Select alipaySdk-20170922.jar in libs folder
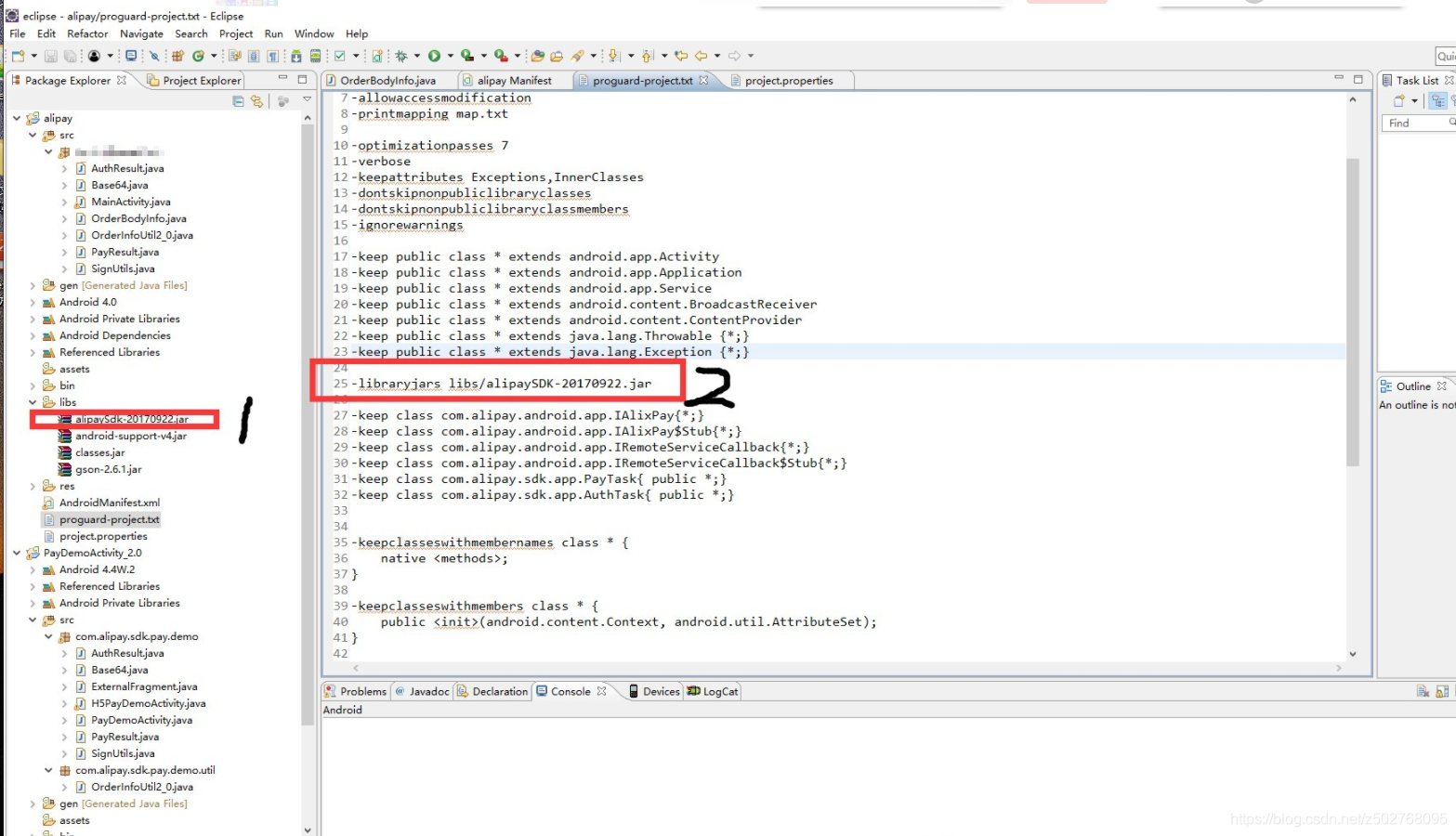This screenshot has width=1456, height=836. tap(131, 419)
